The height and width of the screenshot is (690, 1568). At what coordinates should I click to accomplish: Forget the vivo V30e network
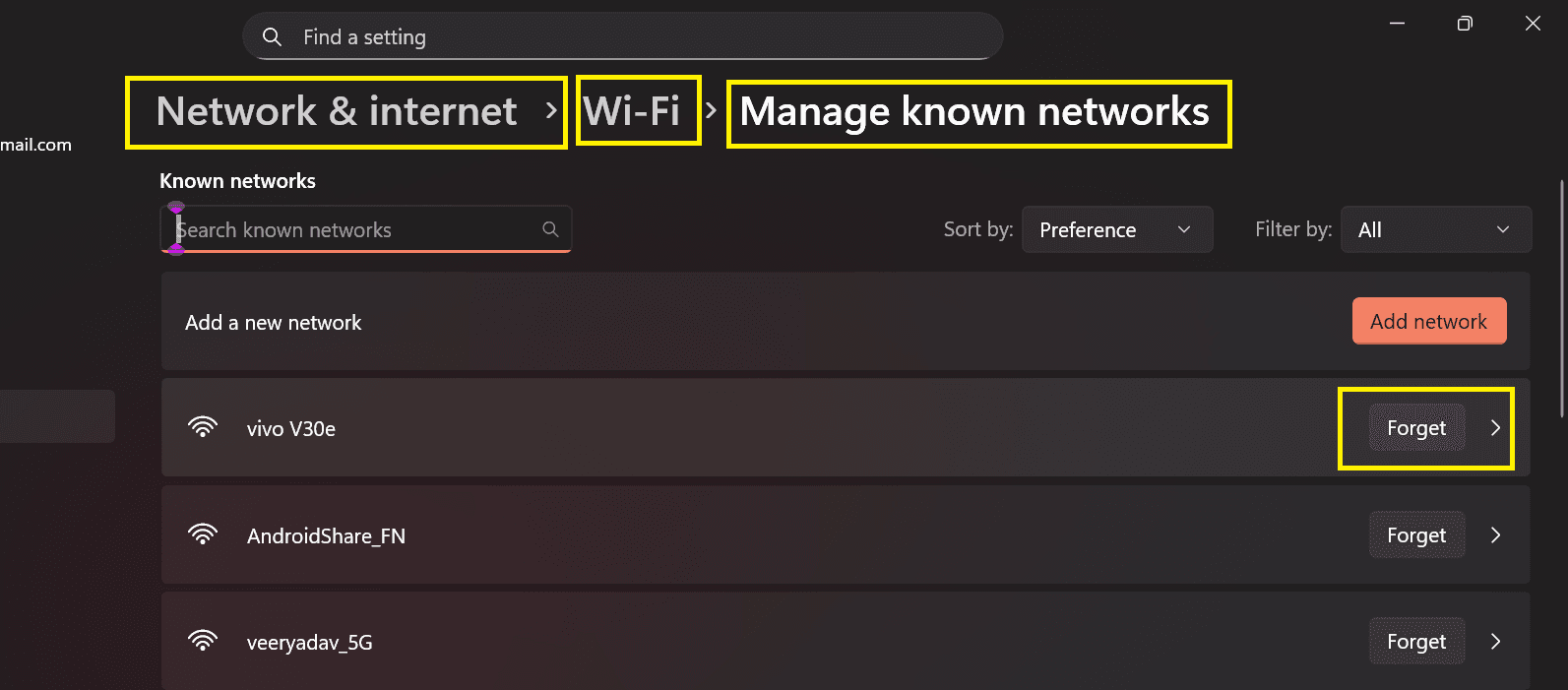click(x=1415, y=427)
